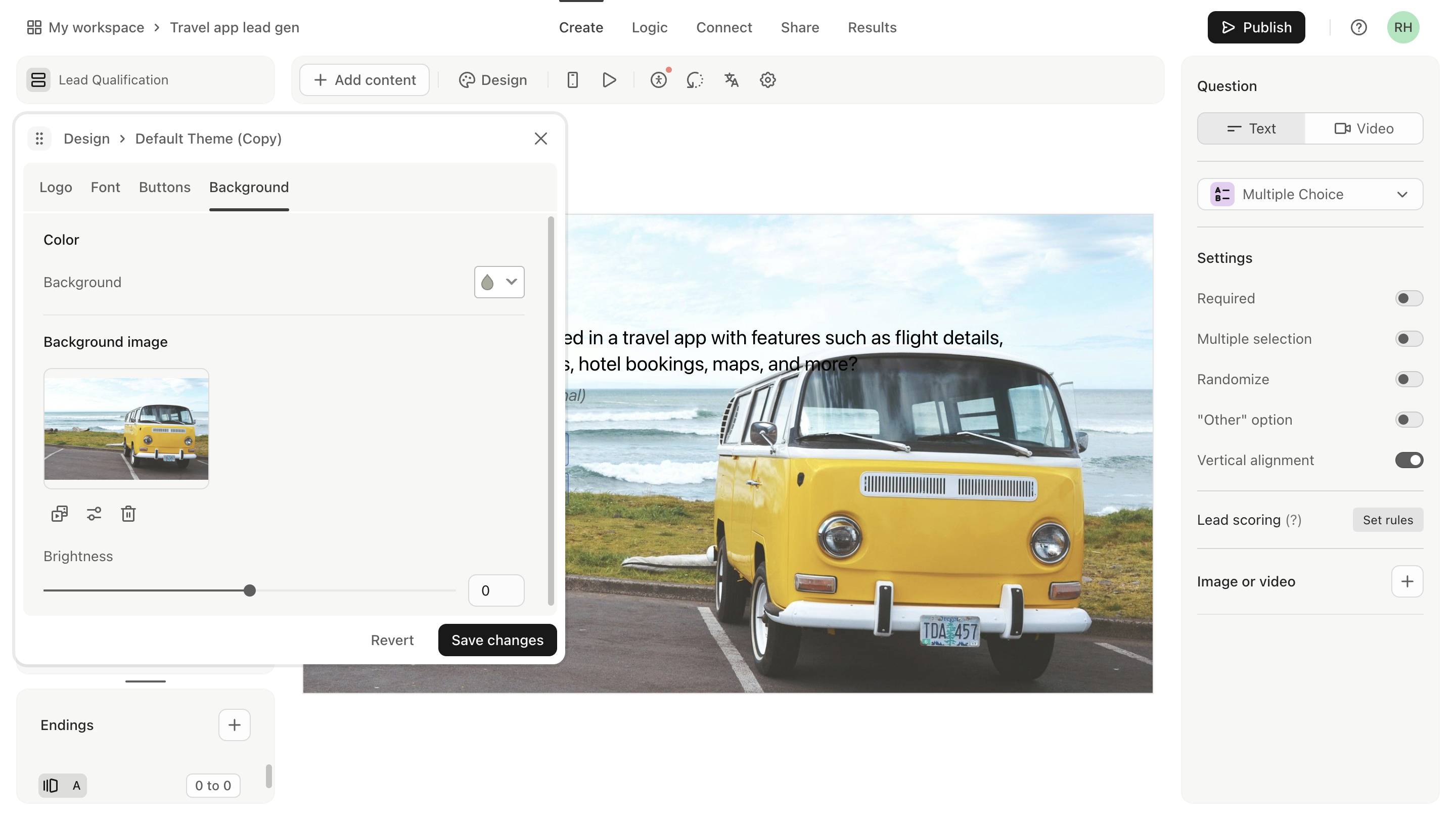Click the delete background image trash icon
The image size is (1456, 820).
tap(128, 513)
